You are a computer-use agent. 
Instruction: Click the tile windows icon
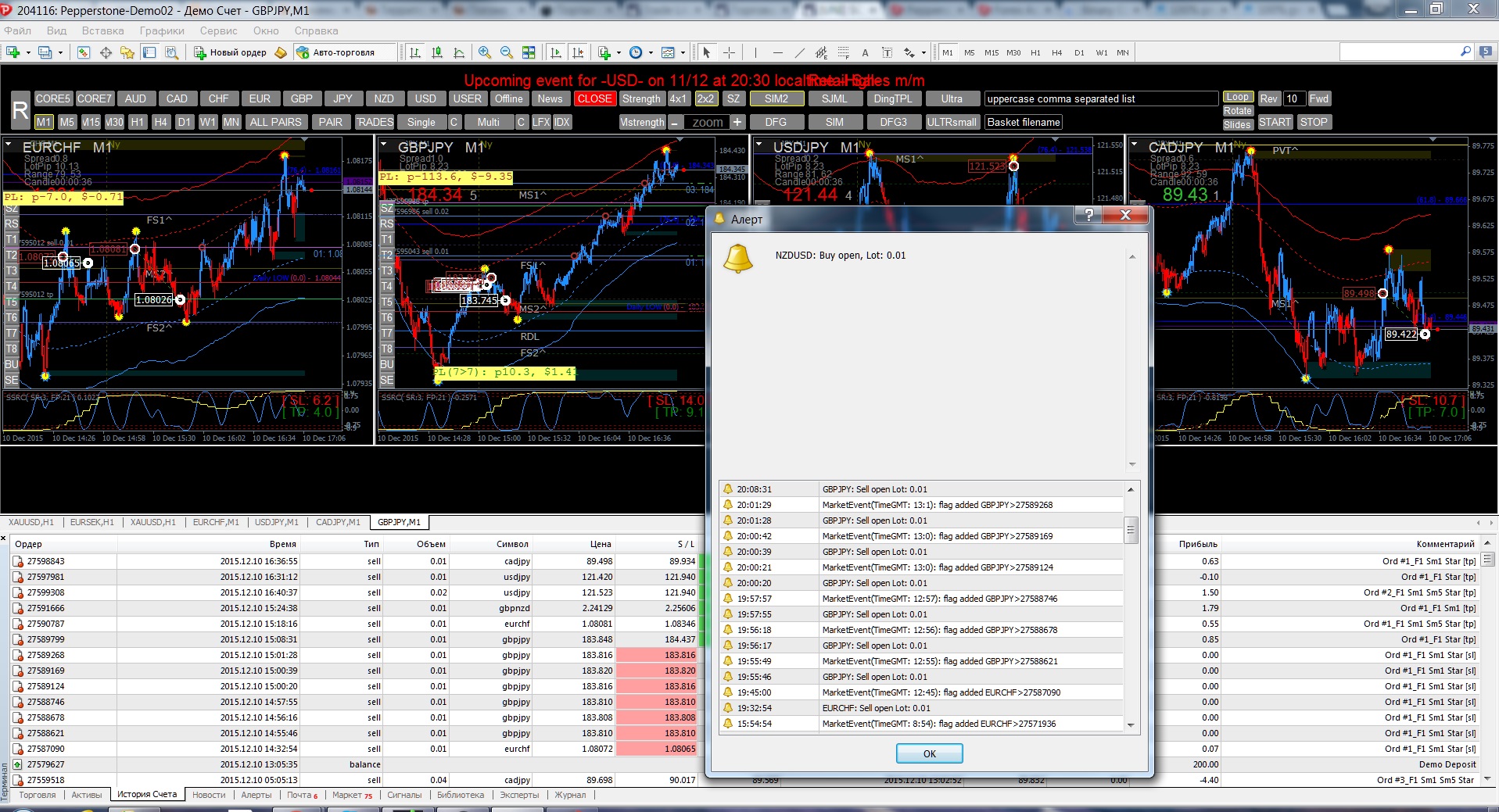coord(529,52)
